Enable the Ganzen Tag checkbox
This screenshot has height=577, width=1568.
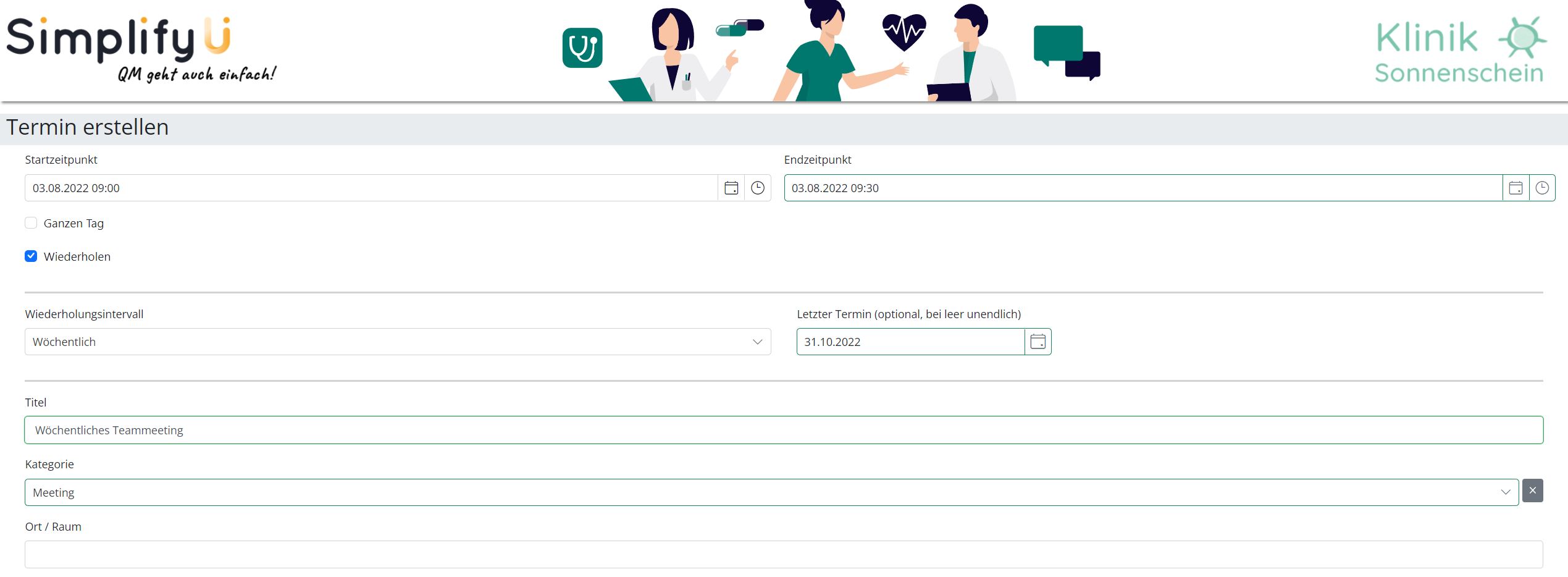(31, 223)
